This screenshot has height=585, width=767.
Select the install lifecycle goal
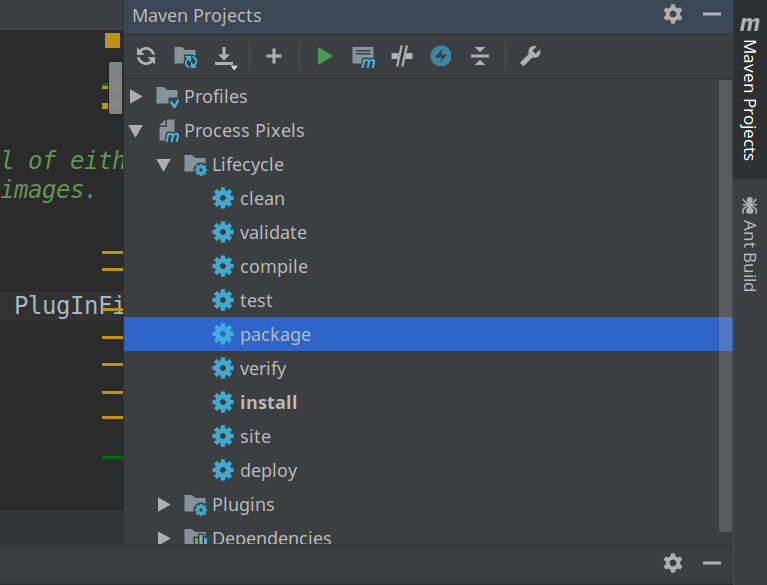point(268,403)
